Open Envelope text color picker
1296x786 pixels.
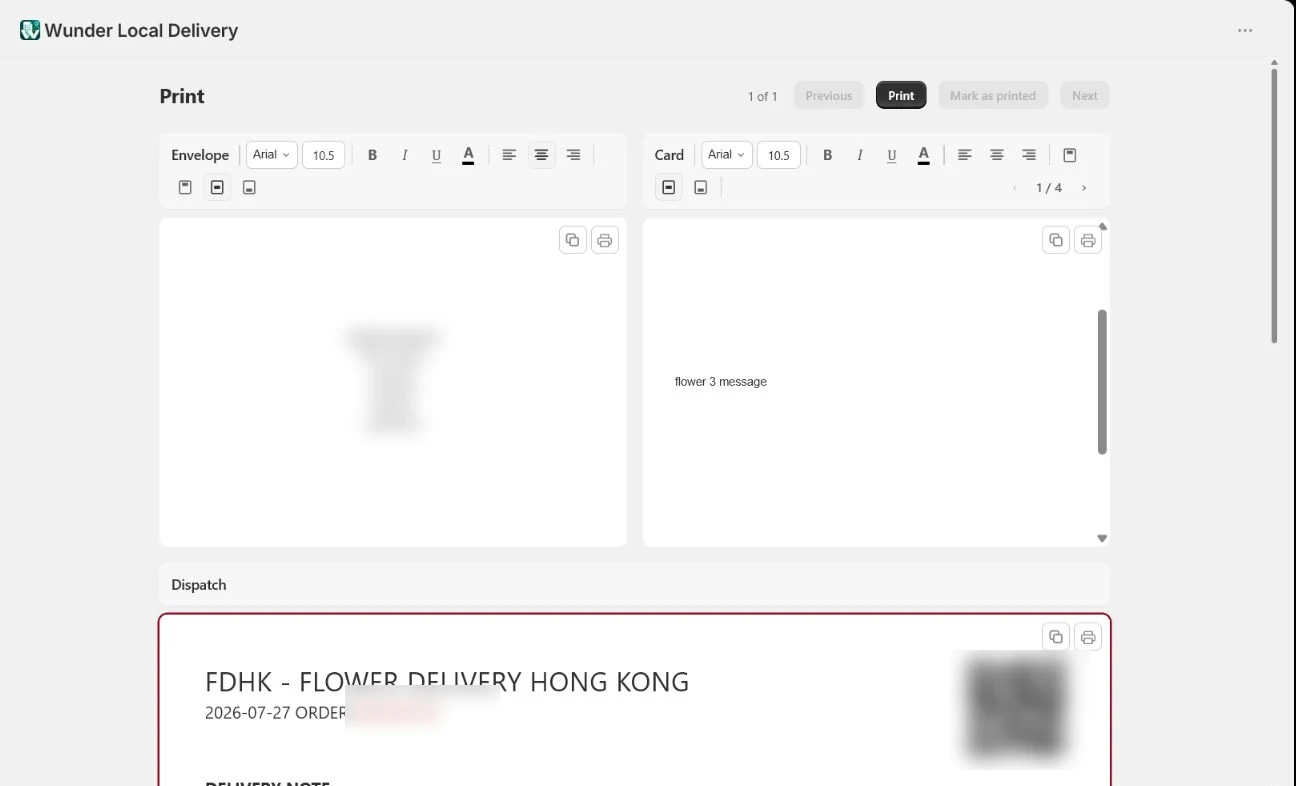click(x=468, y=155)
